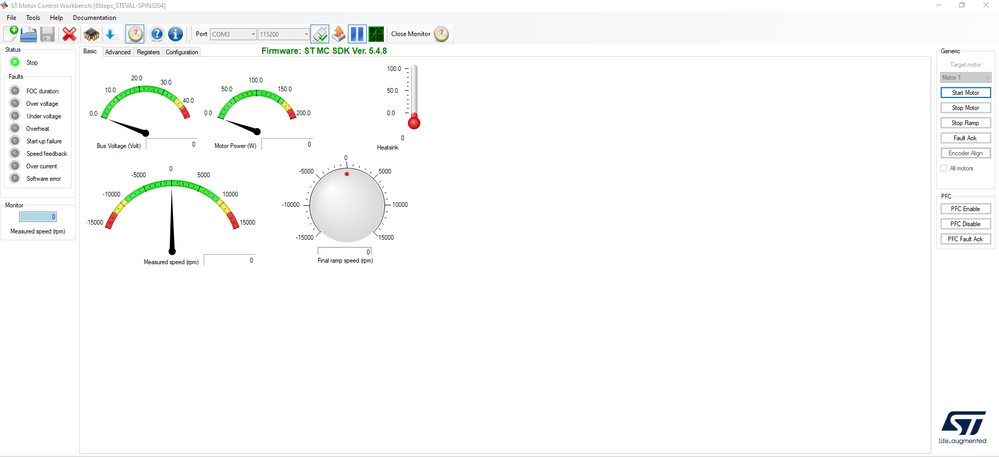Click the Fault Ack button
Image resolution: width=999 pixels, height=457 pixels.
966,138
